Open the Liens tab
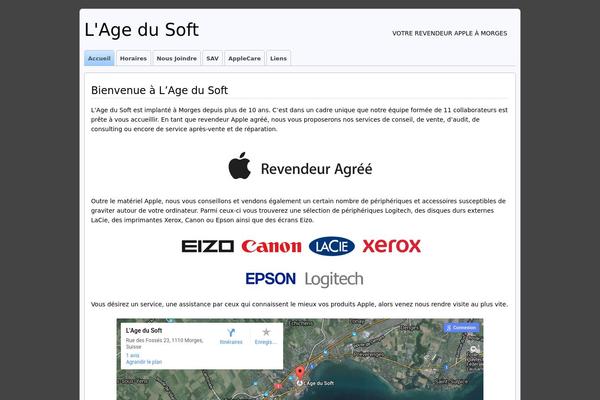Viewport: 600px width, 400px height. tap(278, 58)
